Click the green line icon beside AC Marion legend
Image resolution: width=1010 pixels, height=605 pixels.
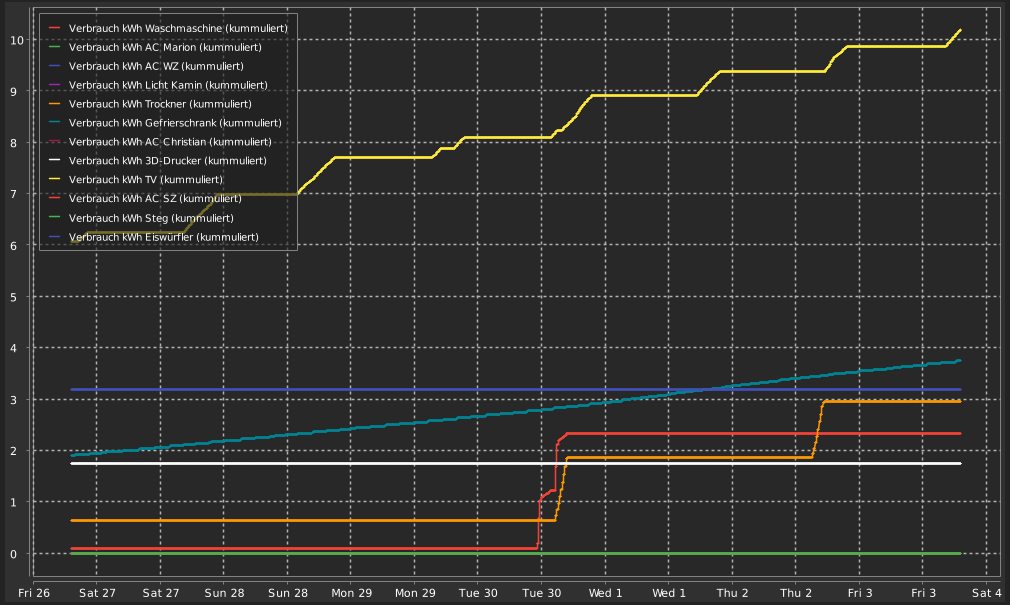click(55, 47)
